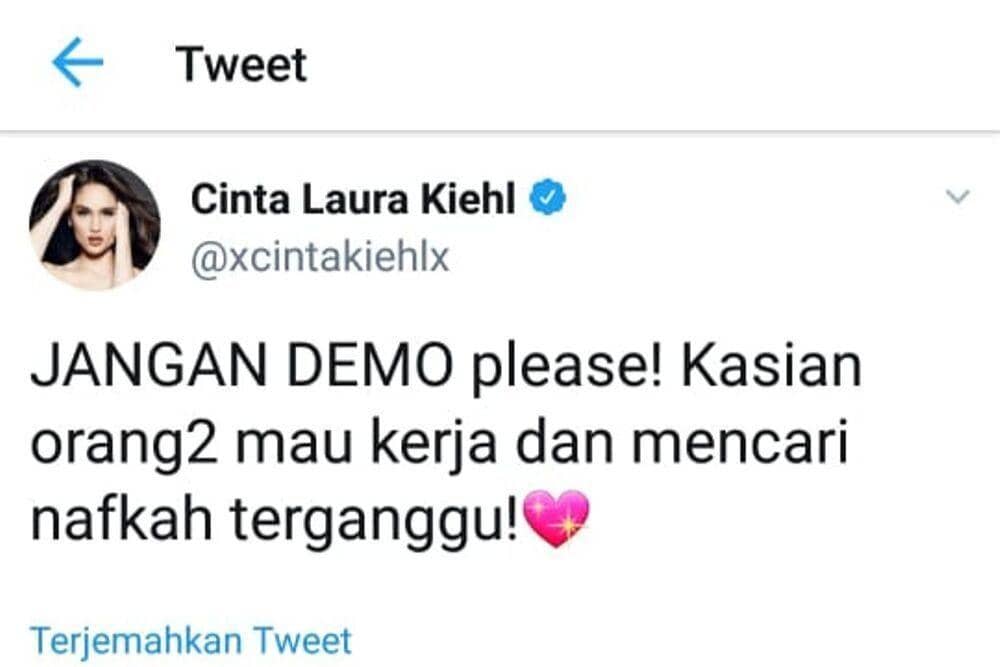Open the tweet options chevron menu
The height and width of the screenshot is (667, 1000).
click(957, 196)
